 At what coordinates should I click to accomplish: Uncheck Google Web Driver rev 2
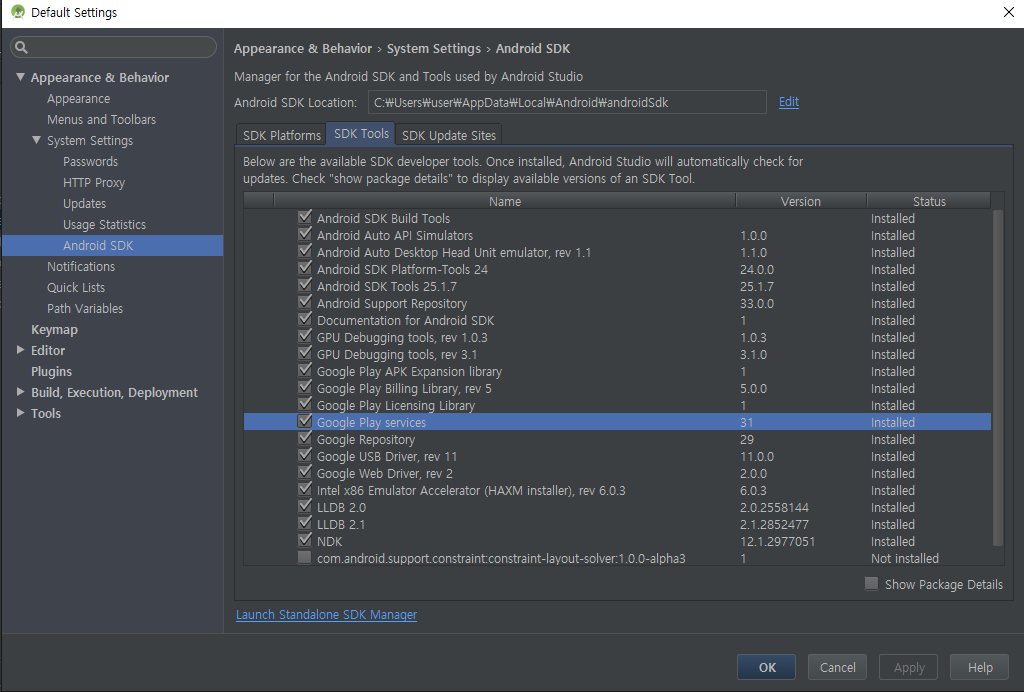304,472
